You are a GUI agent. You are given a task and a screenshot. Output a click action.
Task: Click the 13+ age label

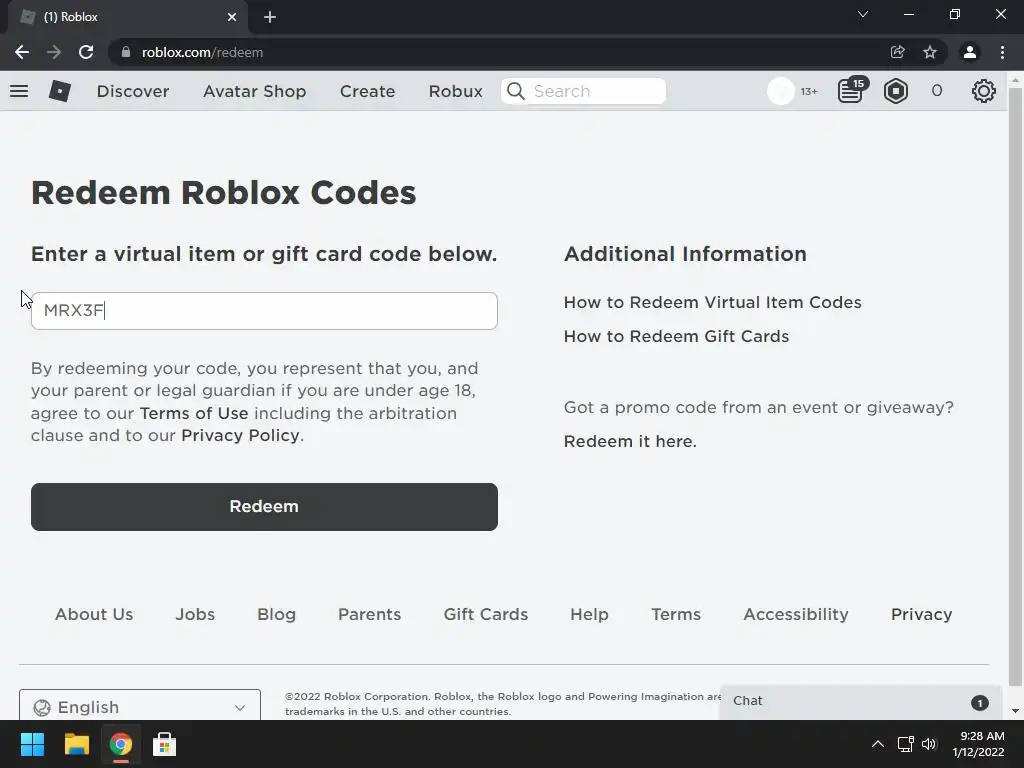tap(809, 91)
